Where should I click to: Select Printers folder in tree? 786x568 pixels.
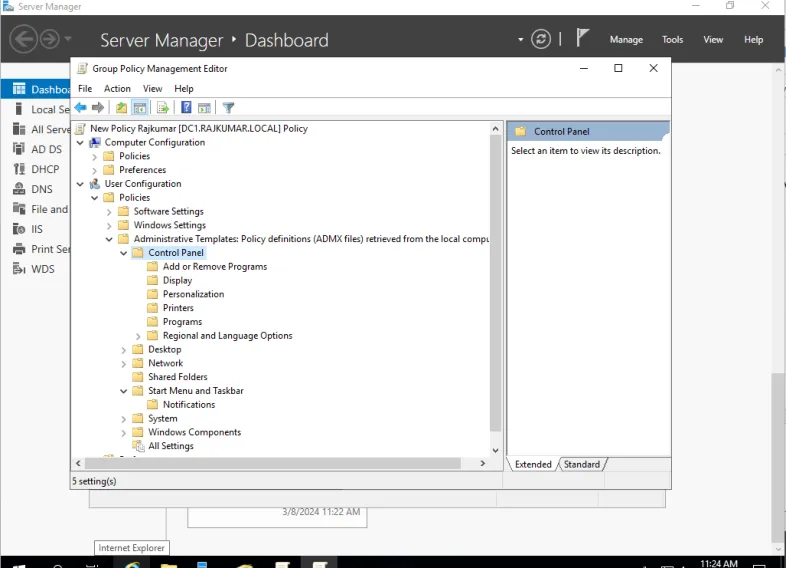click(x=177, y=308)
